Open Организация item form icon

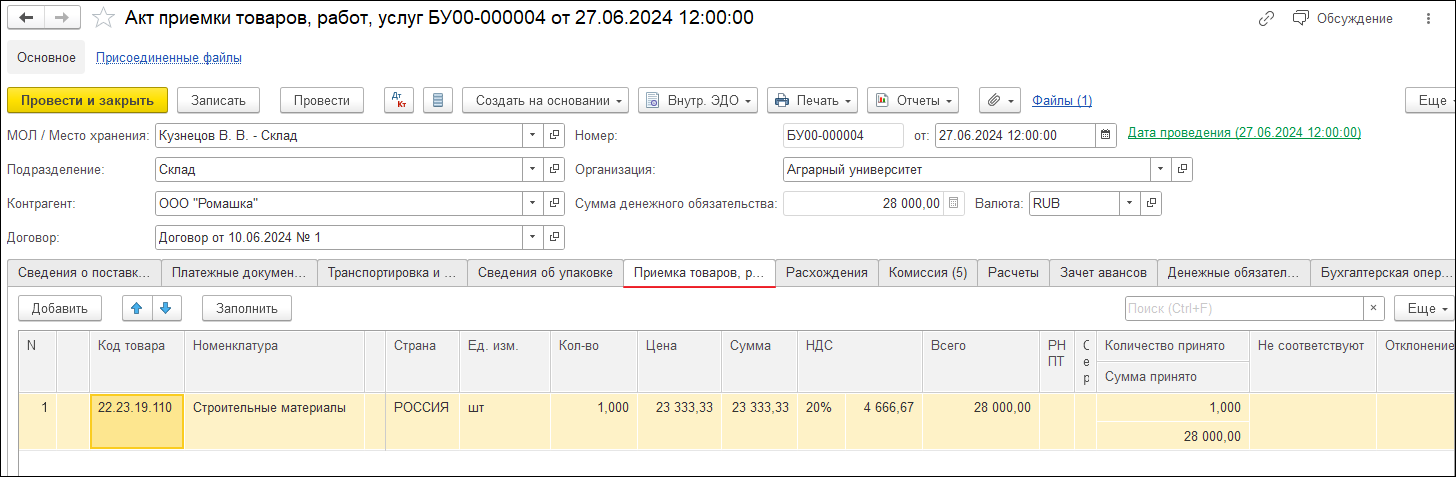[x=1182, y=169]
